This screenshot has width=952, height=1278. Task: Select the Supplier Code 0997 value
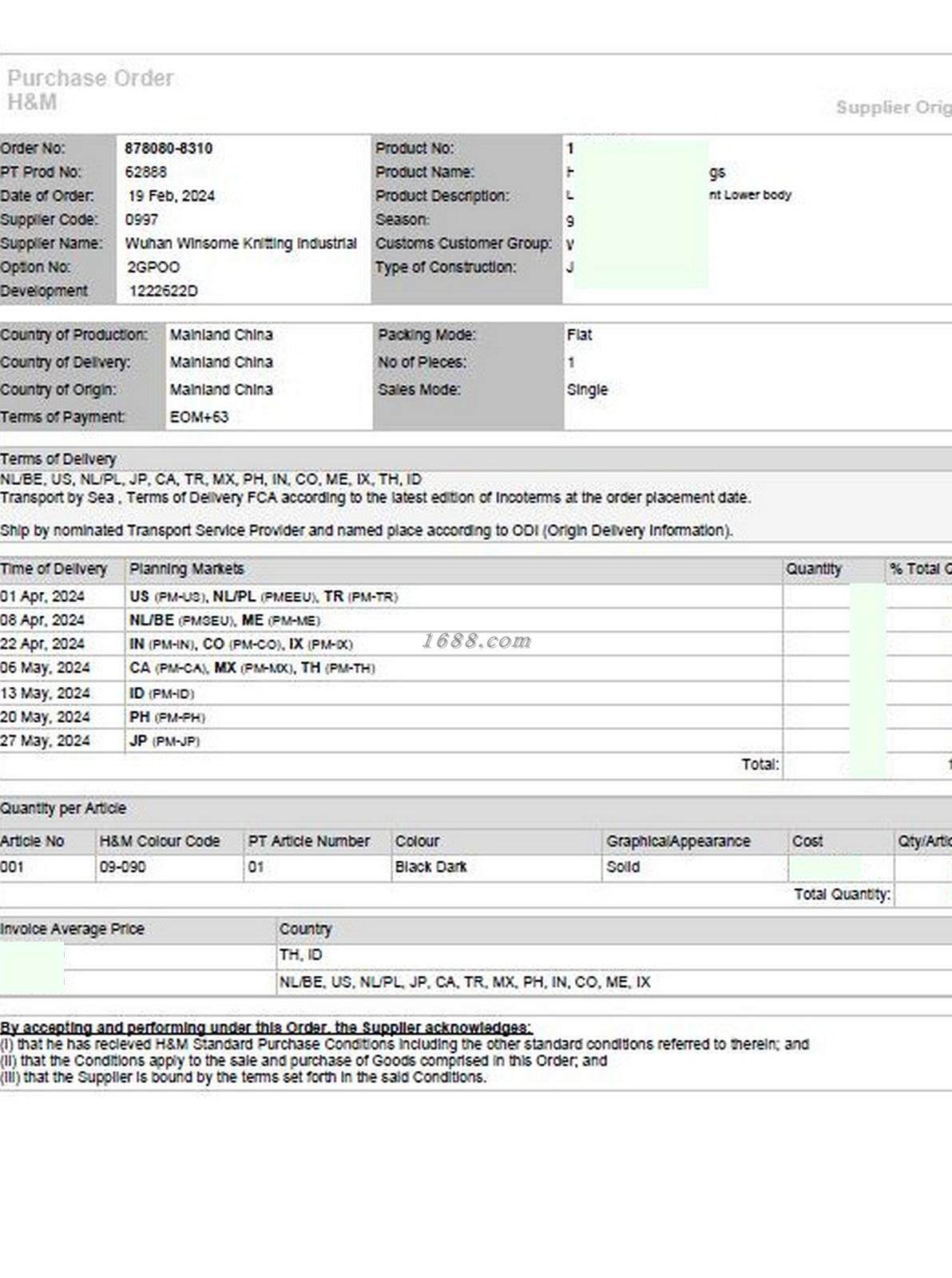click(x=141, y=219)
